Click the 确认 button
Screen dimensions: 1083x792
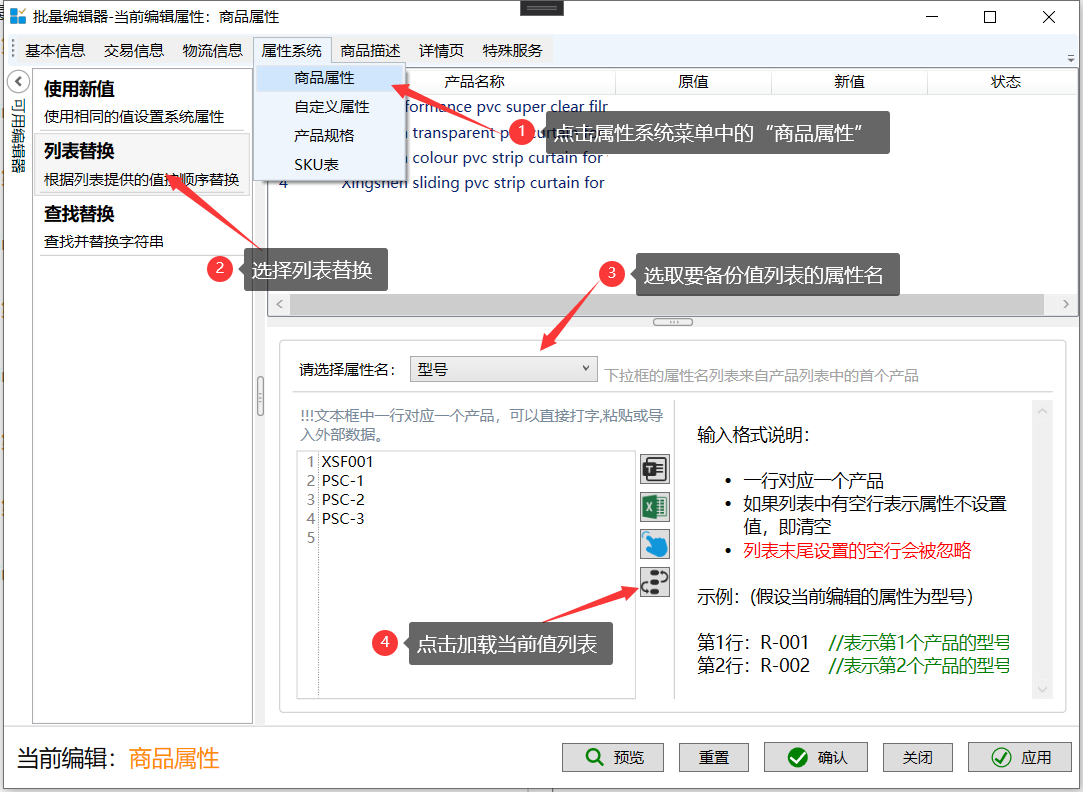click(x=816, y=758)
